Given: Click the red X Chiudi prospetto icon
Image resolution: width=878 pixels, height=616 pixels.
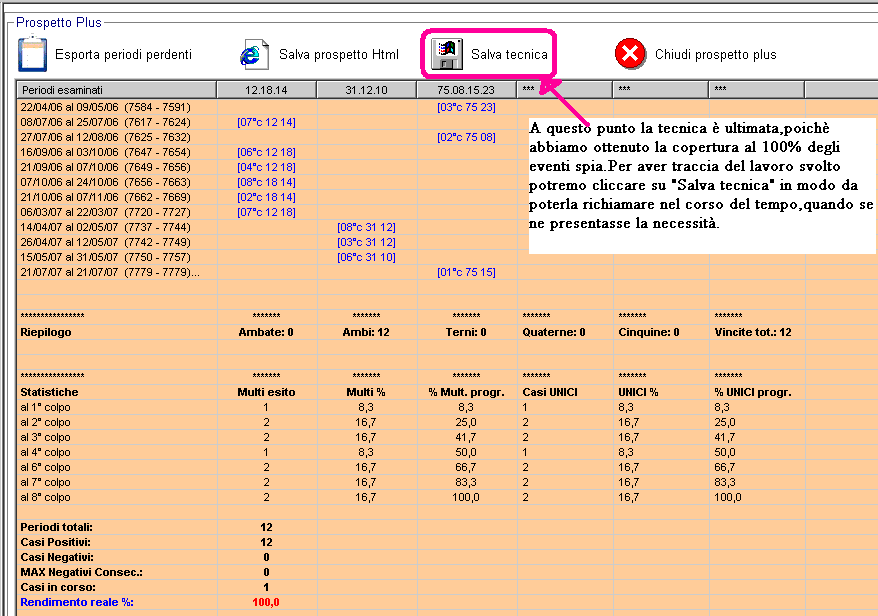Looking at the screenshot, I should 631,54.
